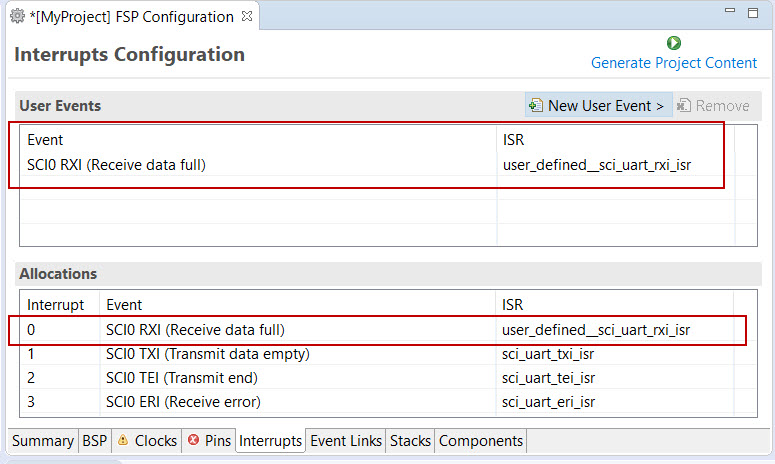Click the Event column header in Allocations

(124, 305)
